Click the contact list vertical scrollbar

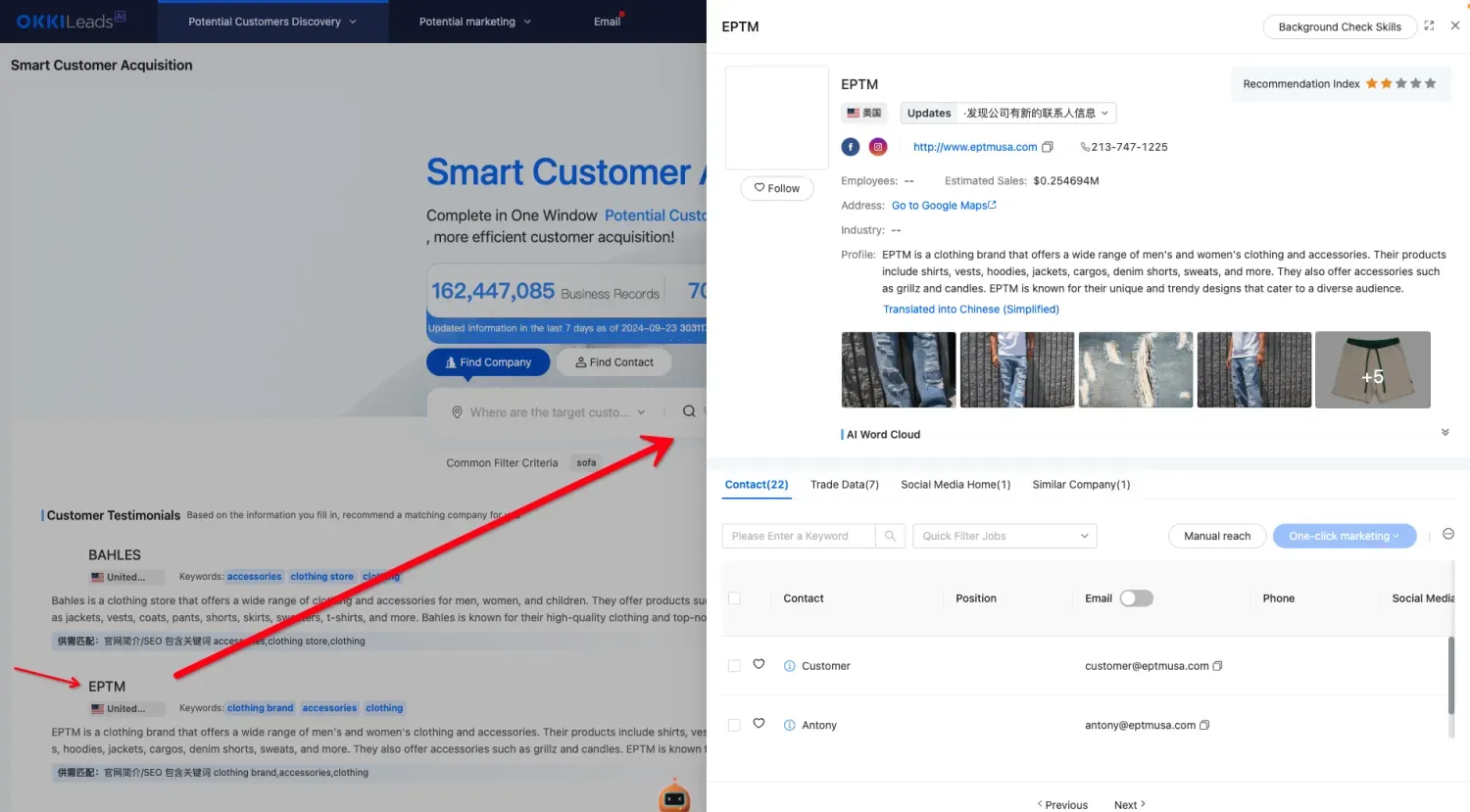point(1451,676)
